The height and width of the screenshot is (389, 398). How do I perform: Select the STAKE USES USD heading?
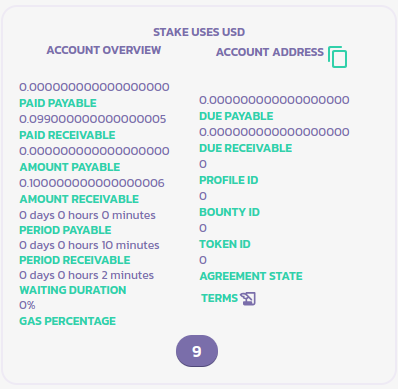coord(199,32)
